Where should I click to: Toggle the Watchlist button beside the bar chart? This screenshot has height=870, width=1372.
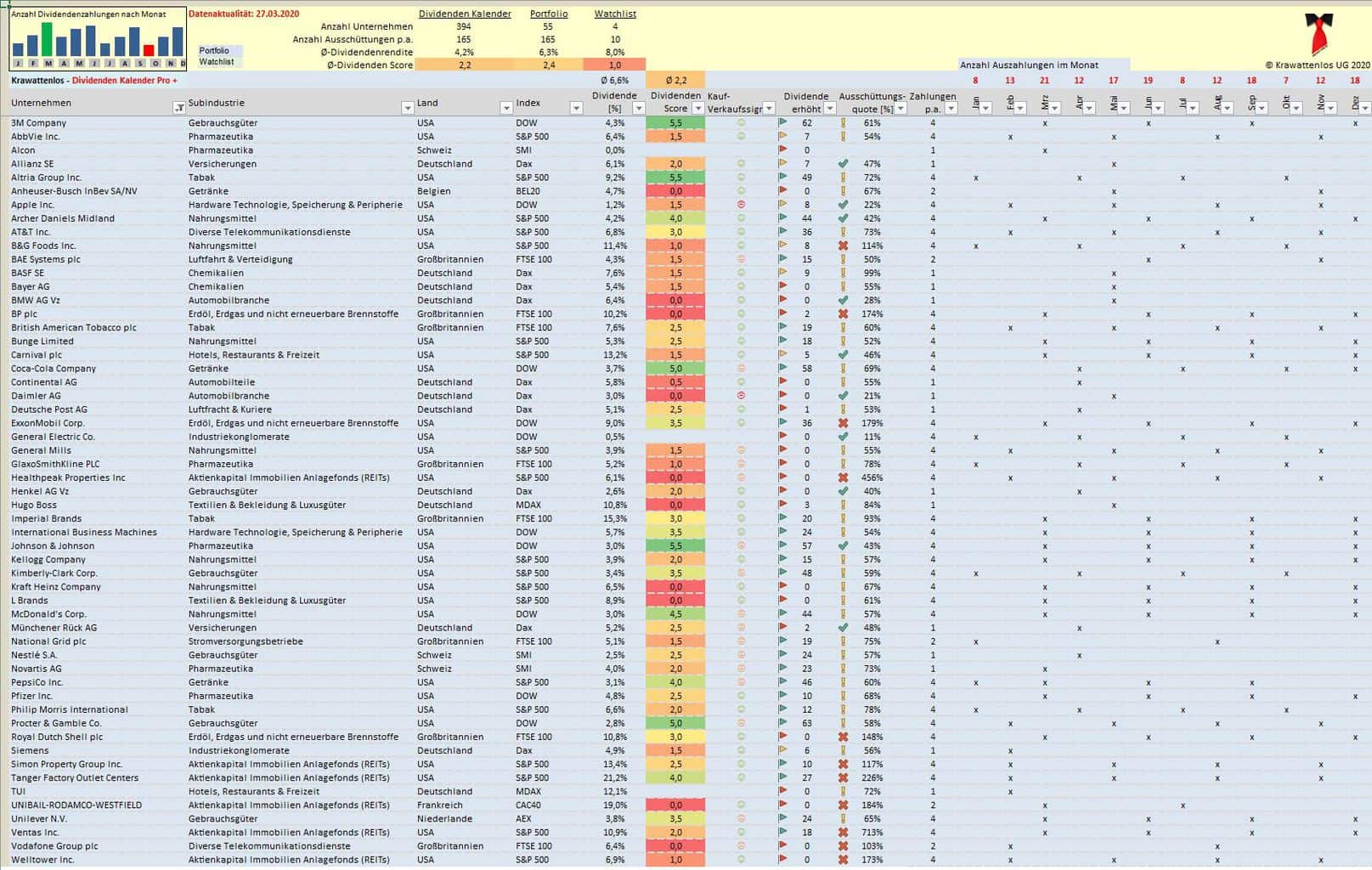coord(219,62)
